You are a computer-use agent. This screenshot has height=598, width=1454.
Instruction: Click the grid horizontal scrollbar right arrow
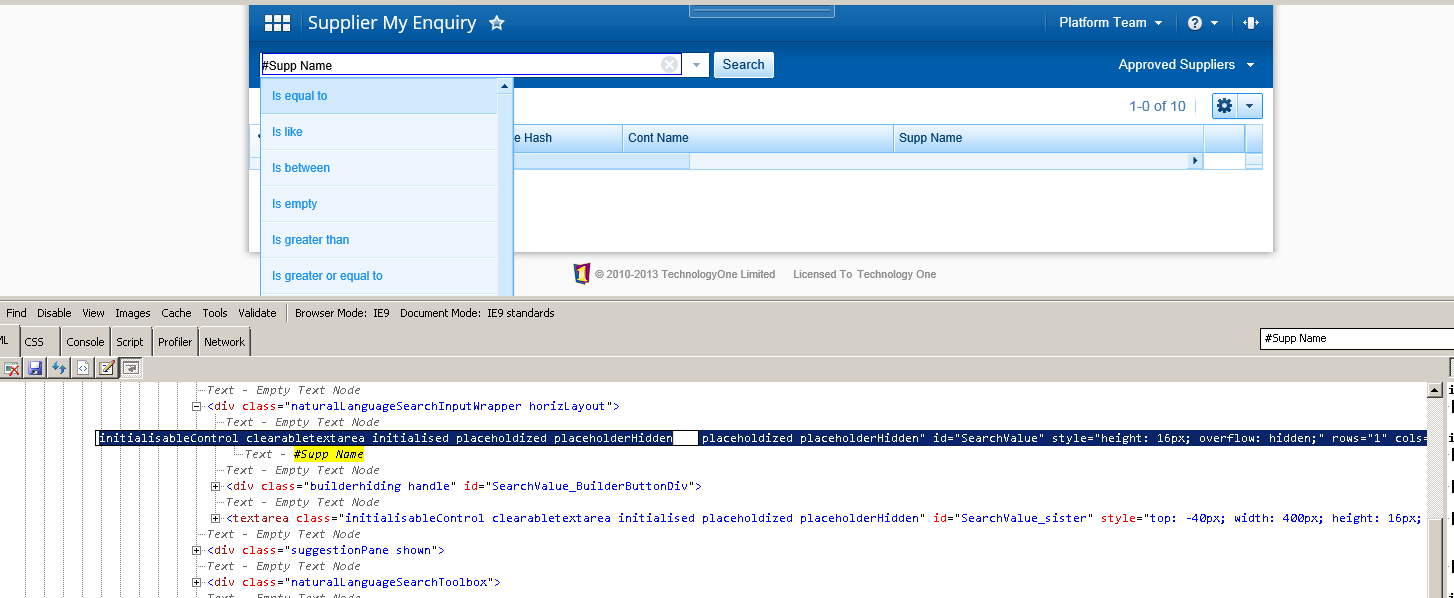[x=1194, y=161]
